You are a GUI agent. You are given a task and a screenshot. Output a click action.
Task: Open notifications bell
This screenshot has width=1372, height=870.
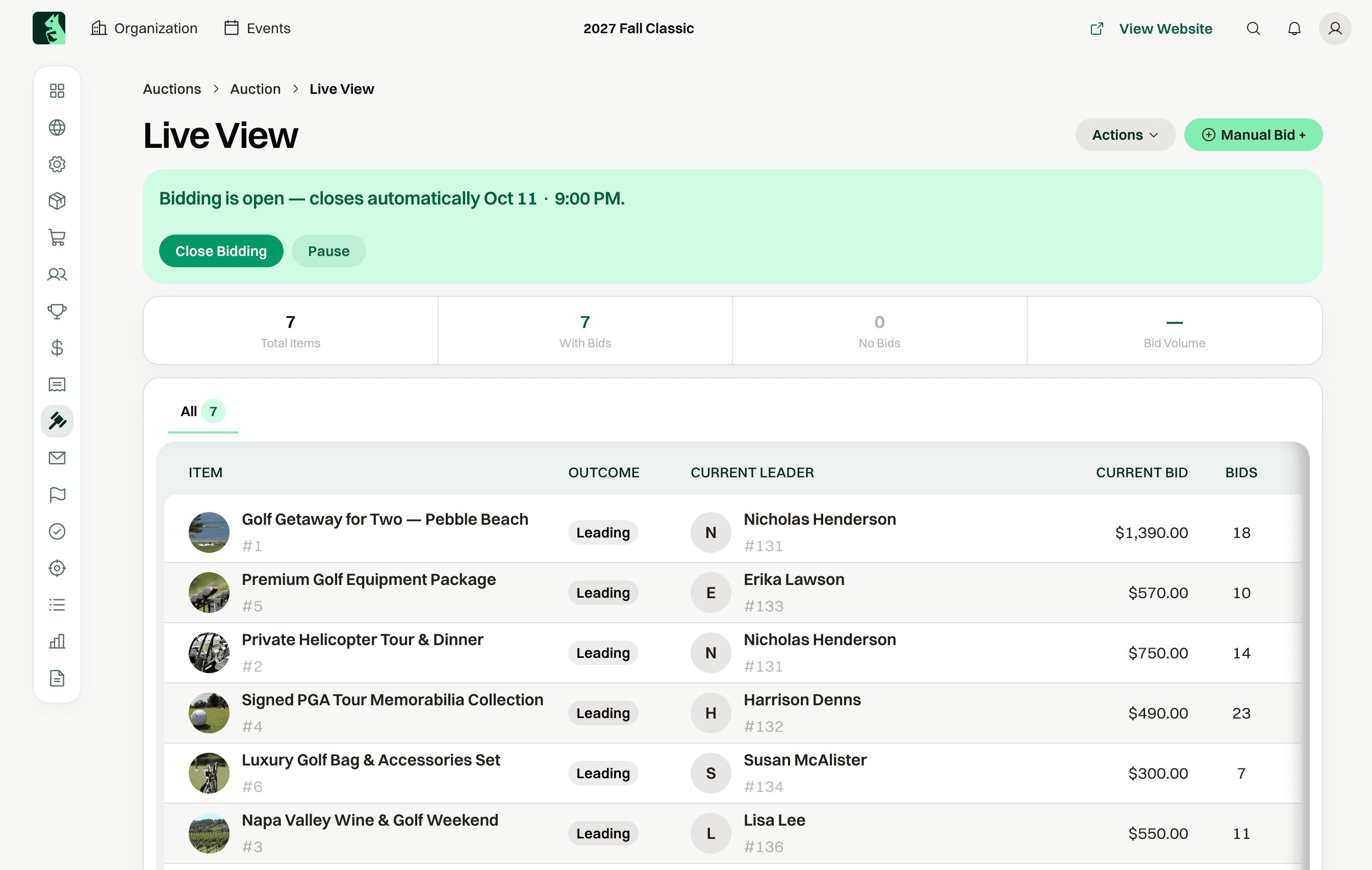pyautogui.click(x=1294, y=29)
